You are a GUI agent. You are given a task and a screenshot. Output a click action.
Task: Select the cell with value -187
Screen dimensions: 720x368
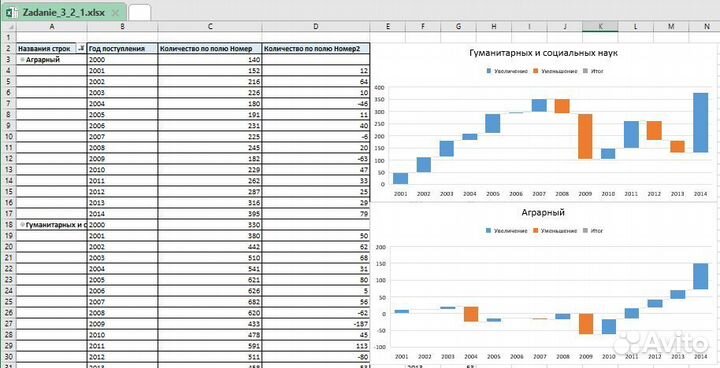pyautogui.click(x=315, y=324)
